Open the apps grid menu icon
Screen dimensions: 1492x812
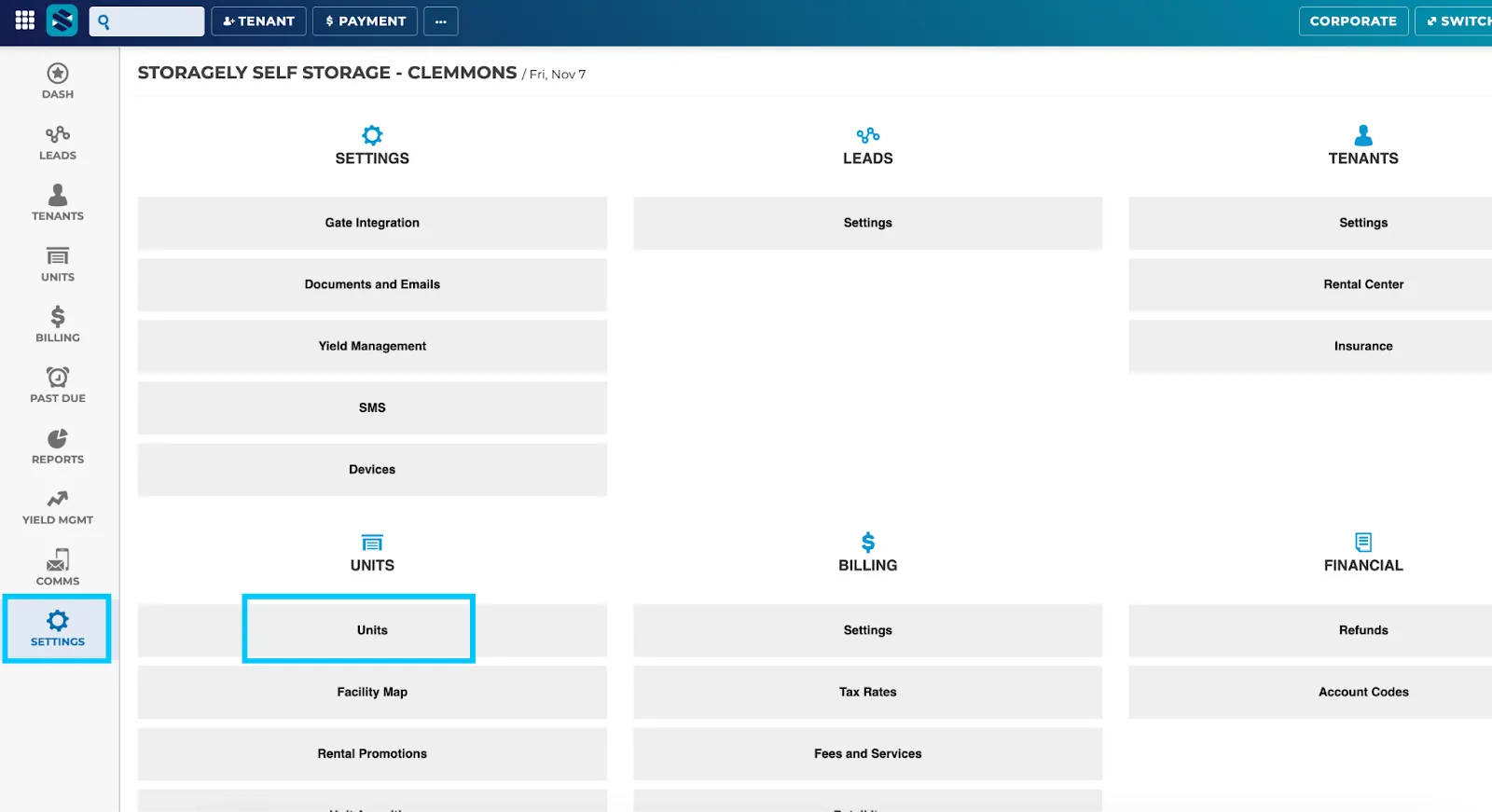coord(25,21)
